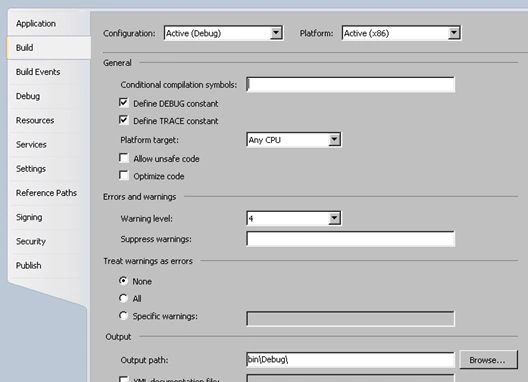The width and height of the screenshot is (528, 382).
Task: Open the Configuration dropdown arrow
Action: click(276, 33)
